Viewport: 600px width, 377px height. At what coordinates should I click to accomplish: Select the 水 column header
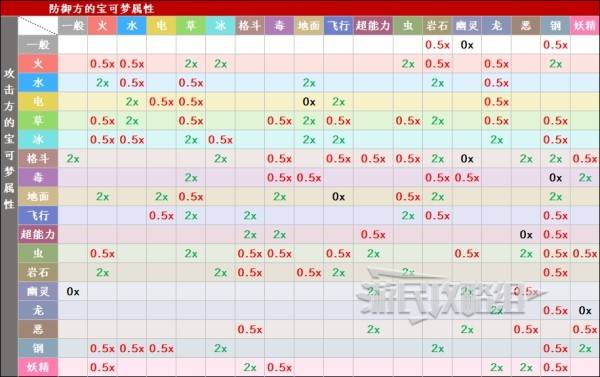[132, 26]
